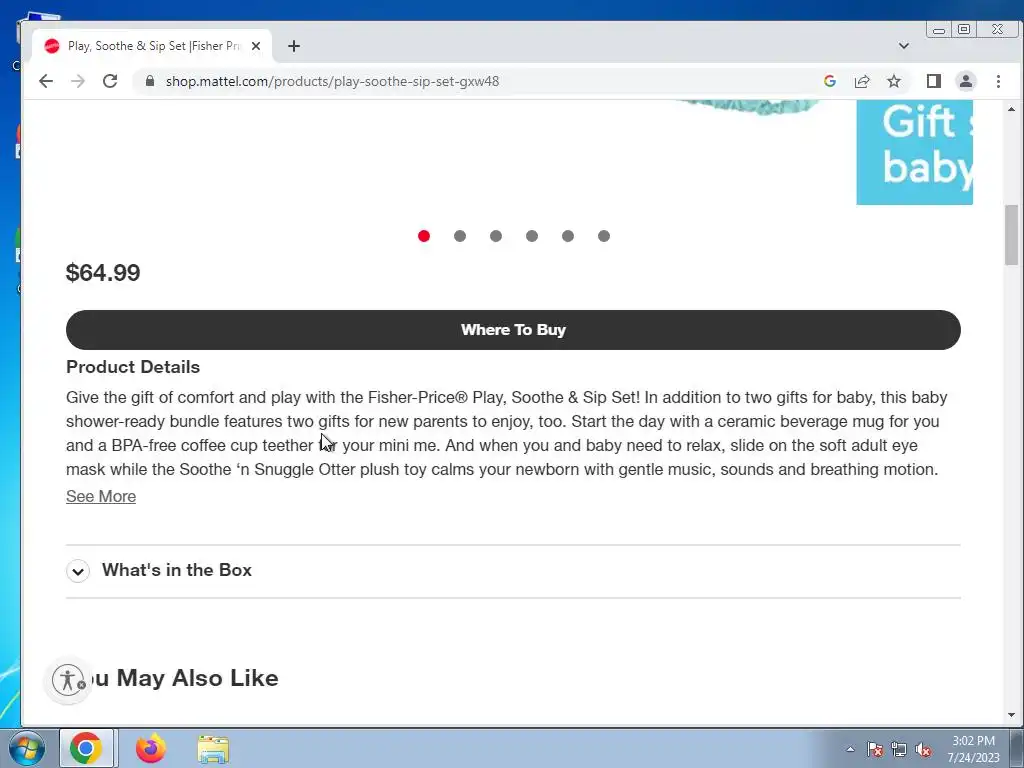Image resolution: width=1024 pixels, height=768 pixels.
Task: Click the browser forward arrow
Action: tap(78, 81)
